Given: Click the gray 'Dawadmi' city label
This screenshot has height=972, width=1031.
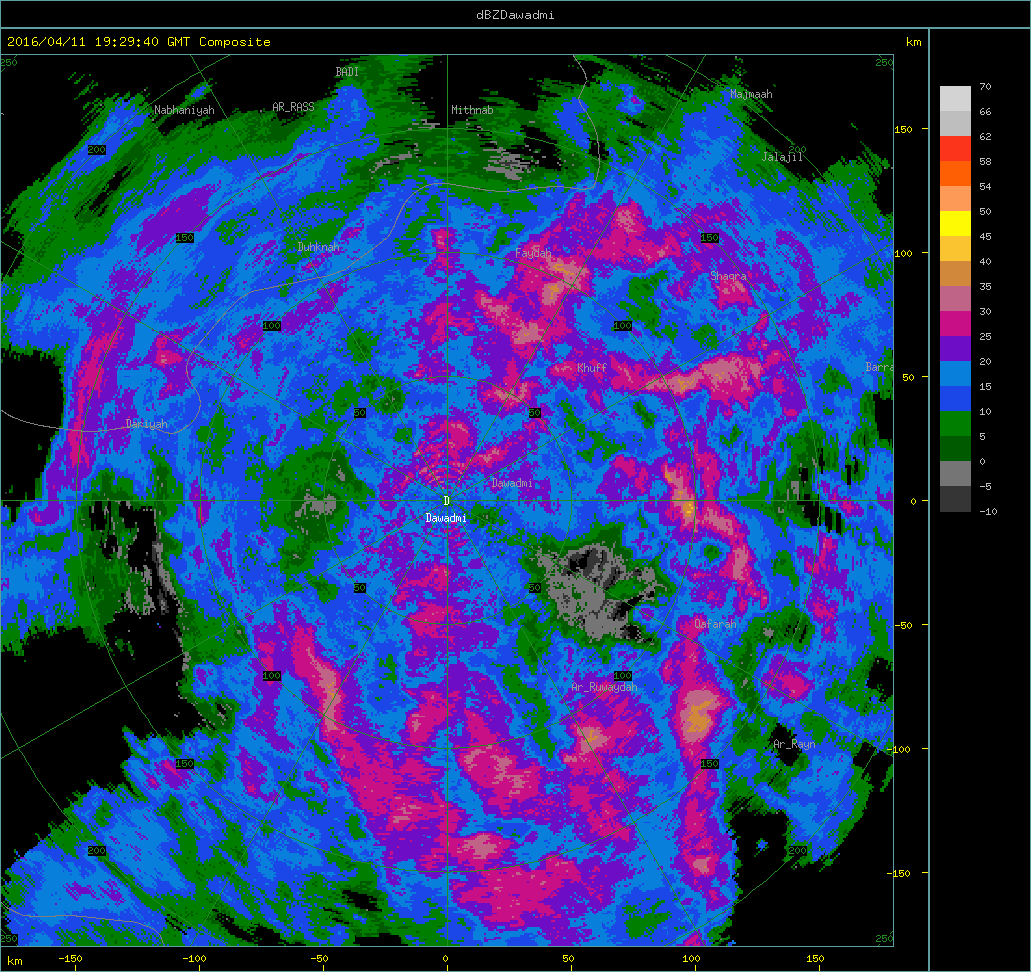Looking at the screenshot, I should coord(512,483).
